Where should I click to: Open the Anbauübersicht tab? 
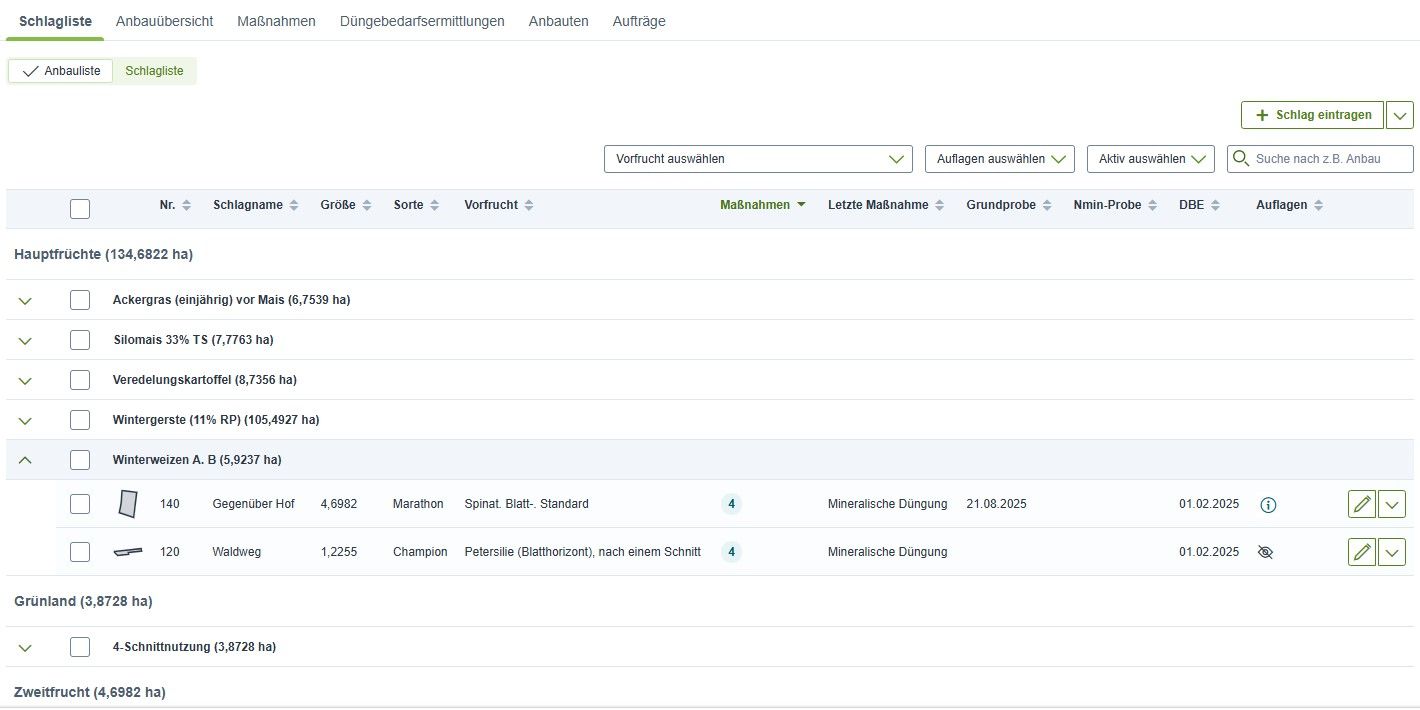(x=164, y=21)
